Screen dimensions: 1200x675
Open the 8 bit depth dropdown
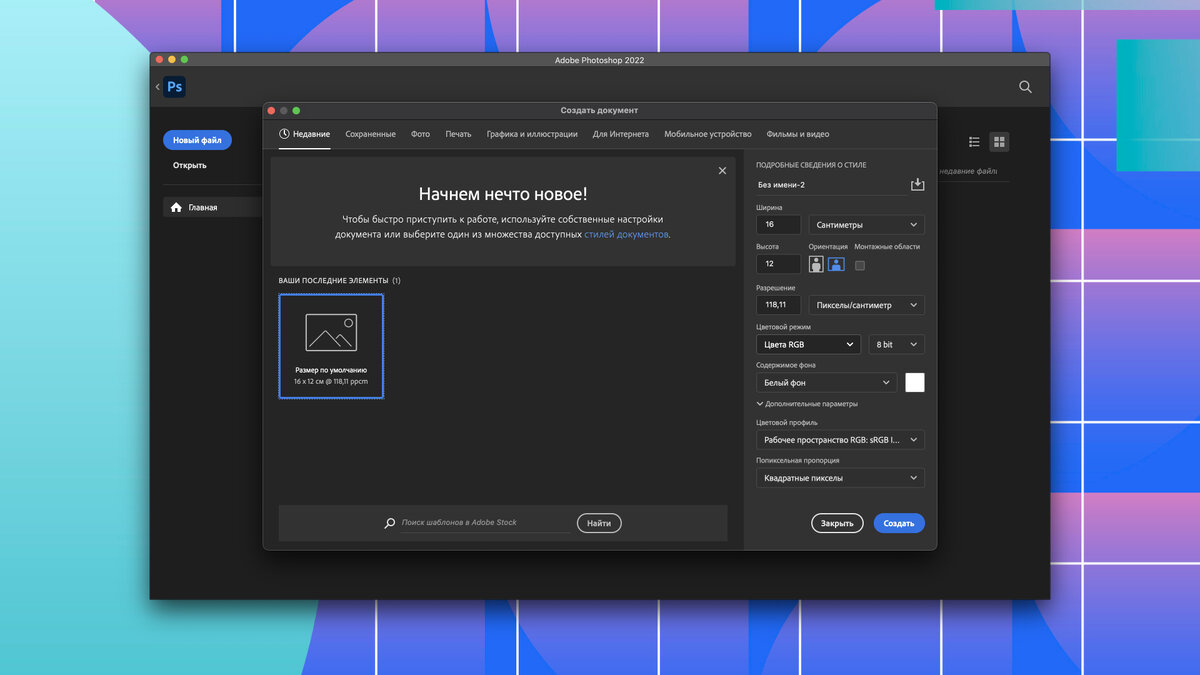[896, 344]
